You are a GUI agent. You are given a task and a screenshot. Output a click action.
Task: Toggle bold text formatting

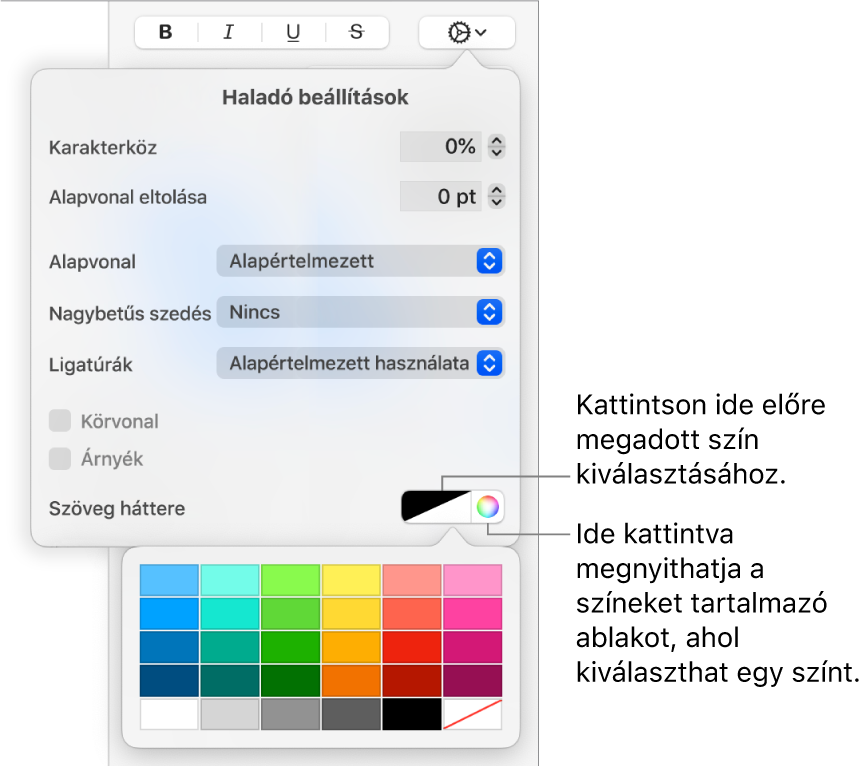(166, 32)
